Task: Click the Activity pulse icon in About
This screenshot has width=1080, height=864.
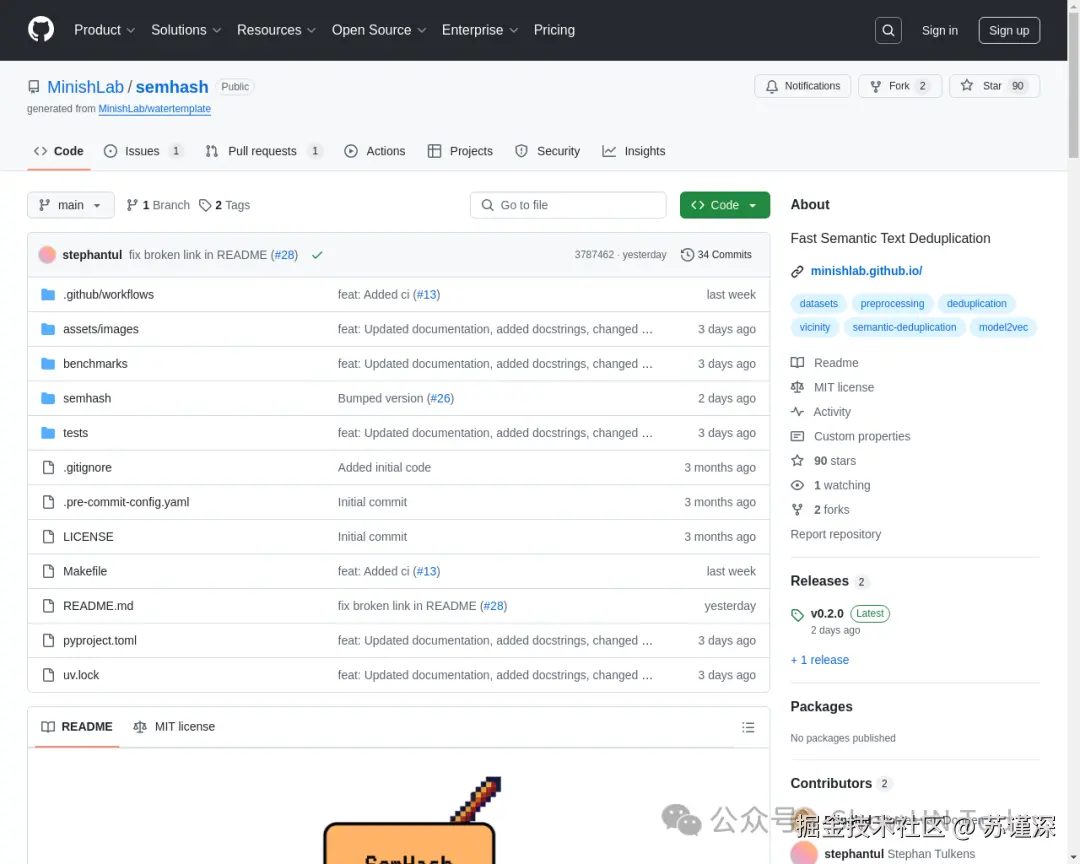Action: 797,412
